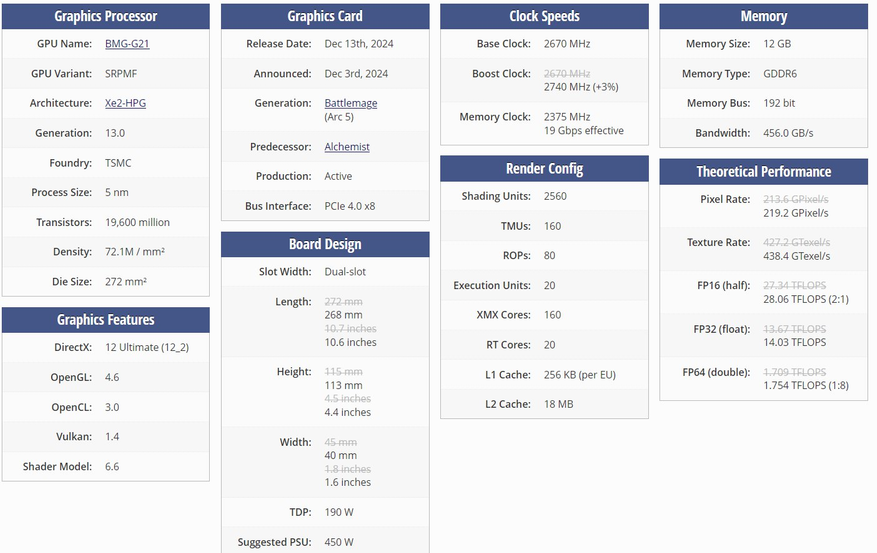Click the Memory section header

point(763,16)
